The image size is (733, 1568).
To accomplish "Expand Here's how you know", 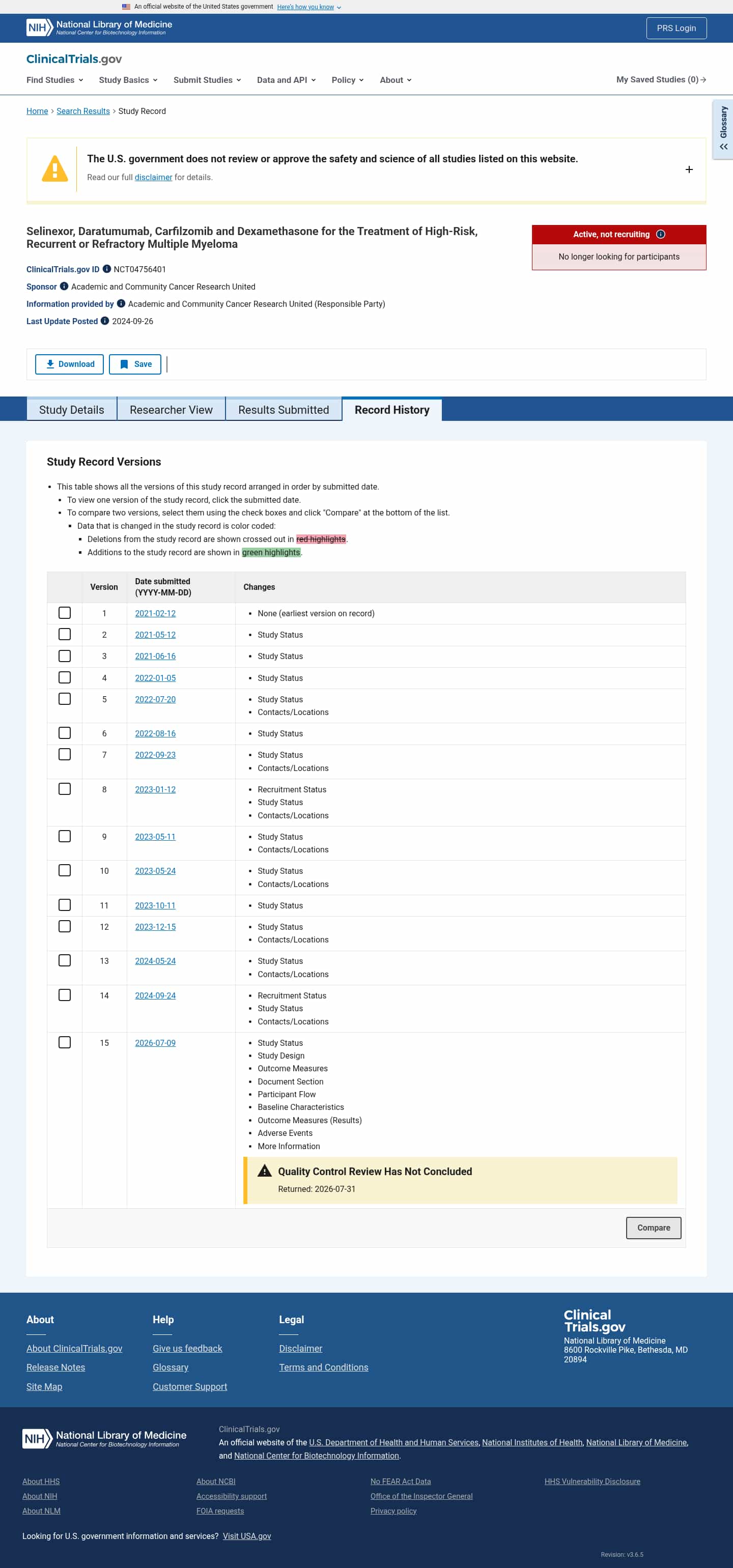I will pyautogui.click(x=308, y=7).
